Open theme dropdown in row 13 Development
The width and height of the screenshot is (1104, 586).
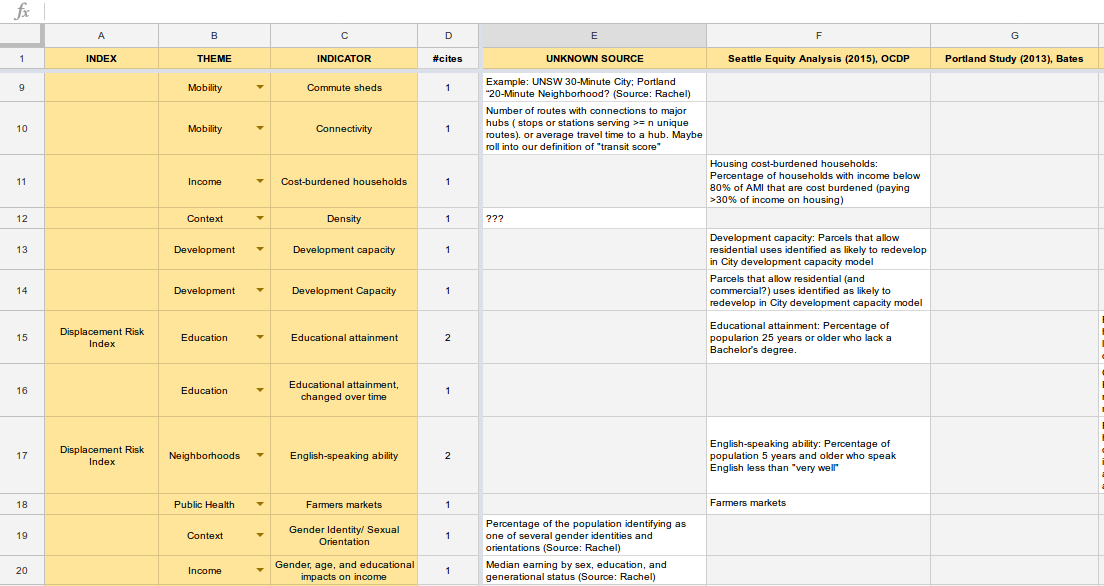coord(260,249)
